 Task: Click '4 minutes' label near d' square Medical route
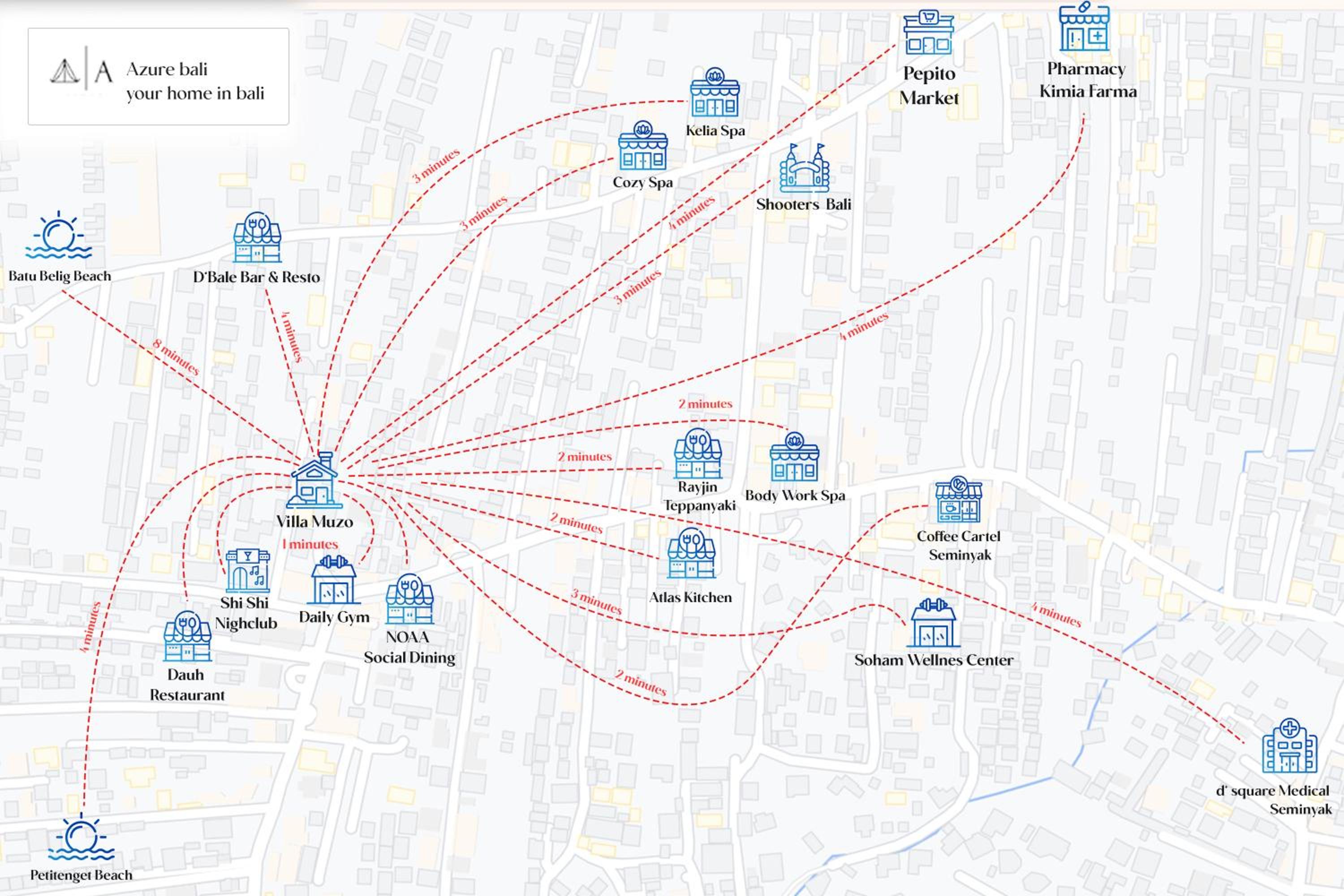[1056, 615]
